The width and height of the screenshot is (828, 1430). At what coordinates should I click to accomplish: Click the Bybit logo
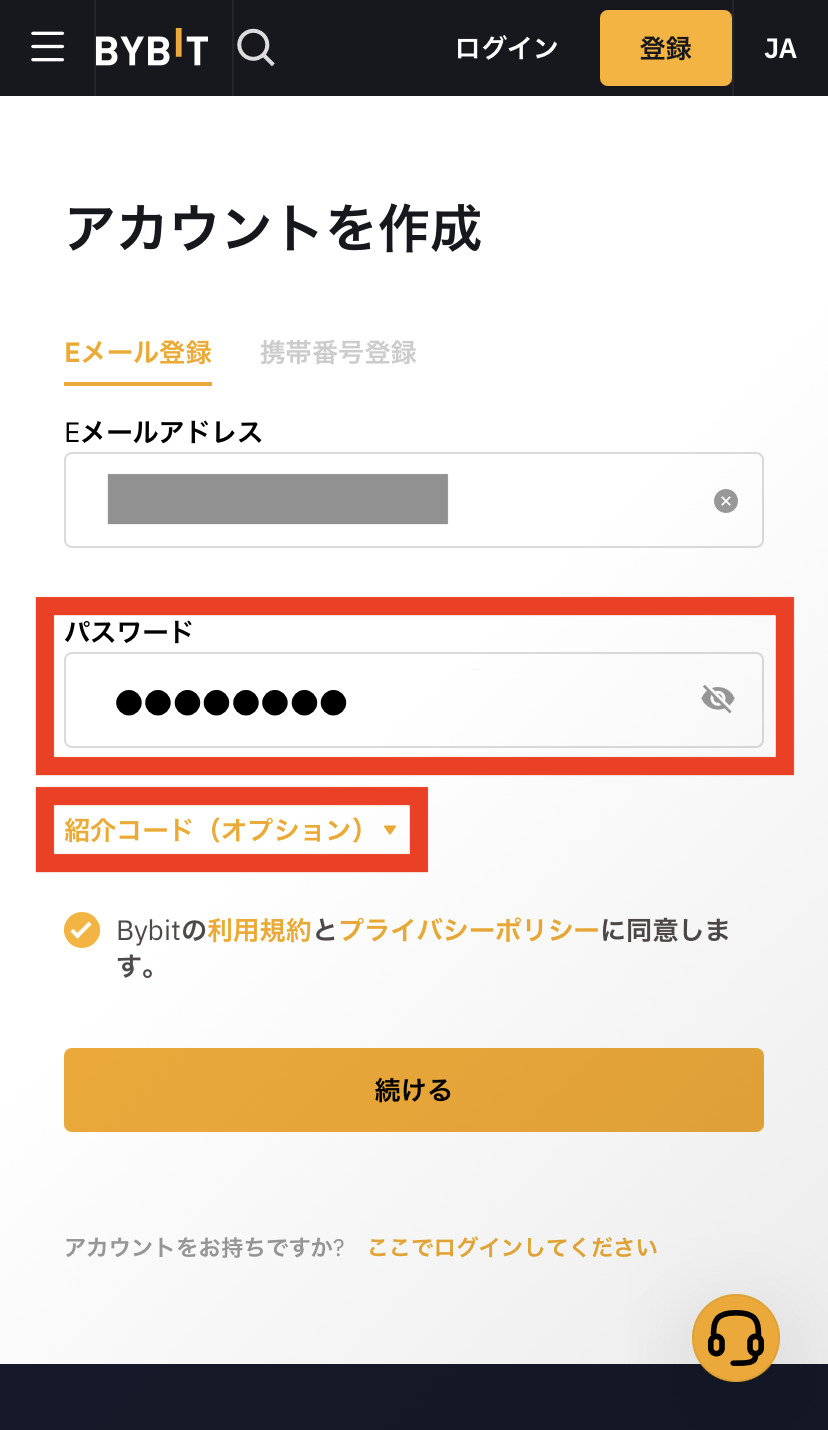151,48
